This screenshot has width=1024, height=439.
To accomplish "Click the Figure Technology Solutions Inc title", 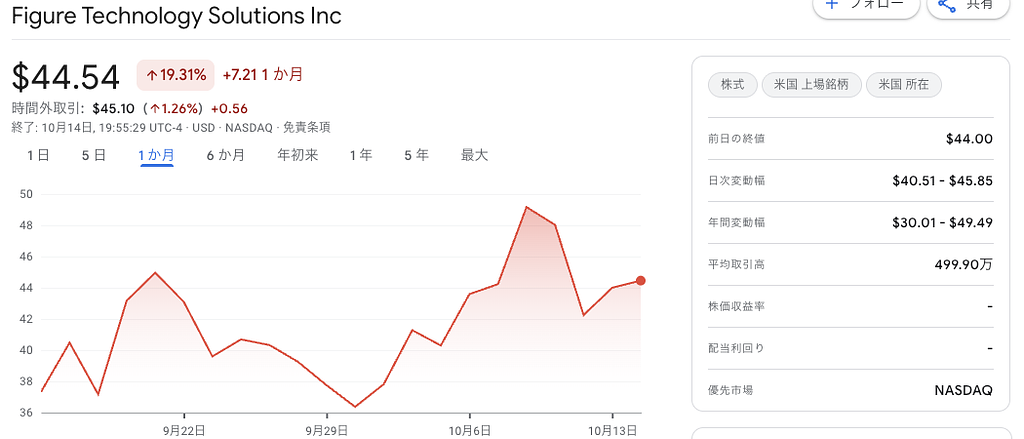I will pos(176,16).
